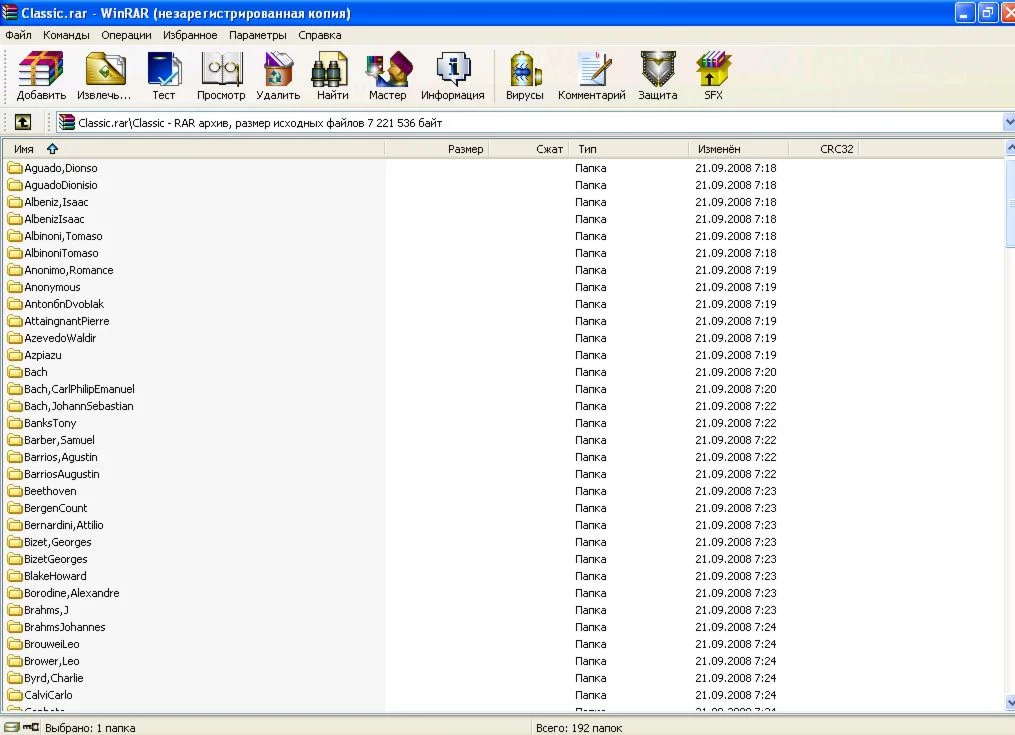Expand the archive path dropdown arrow
Viewport: 1015px width, 735px height.
click(1007, 122)
